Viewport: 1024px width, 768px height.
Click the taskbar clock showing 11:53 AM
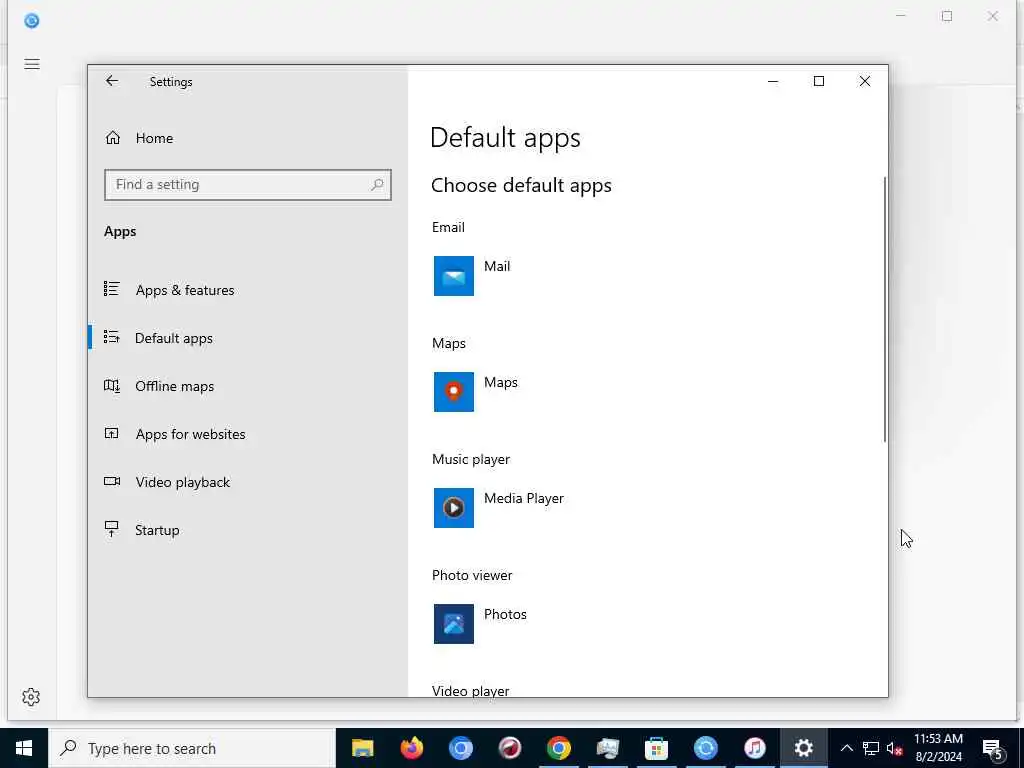938,748
